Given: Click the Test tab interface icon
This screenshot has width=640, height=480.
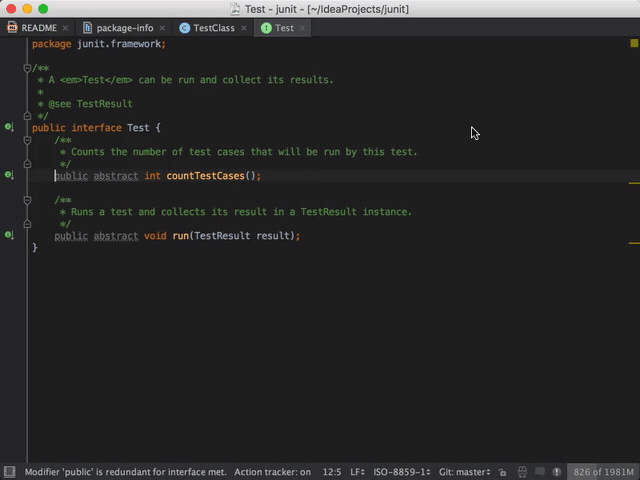Looking at the screenshot, I should point(266,28).
